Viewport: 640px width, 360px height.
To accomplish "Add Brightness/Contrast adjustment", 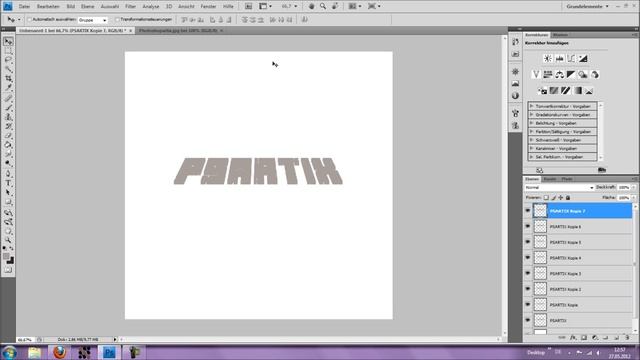I will (548, 59).
